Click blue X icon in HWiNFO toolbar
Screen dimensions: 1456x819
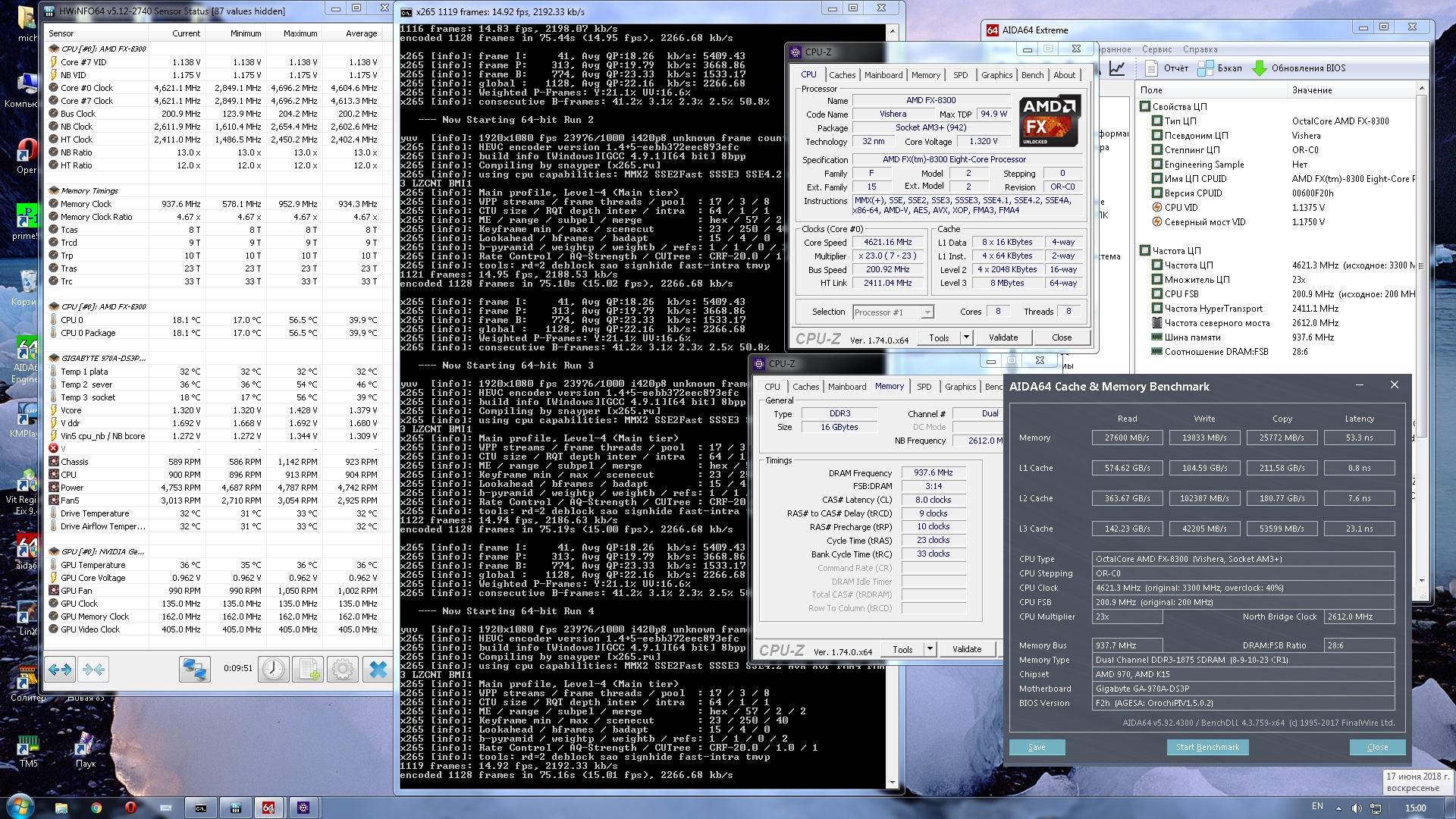tap(378, 670)
